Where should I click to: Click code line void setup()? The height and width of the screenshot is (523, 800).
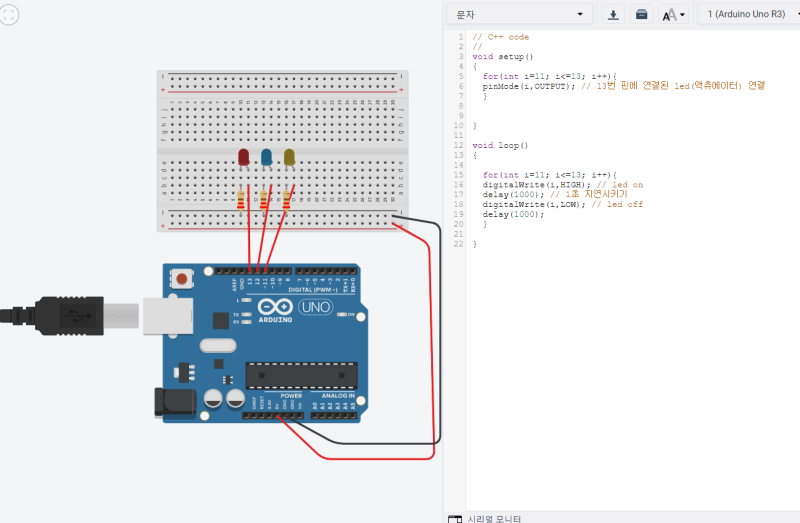[503, 57]
